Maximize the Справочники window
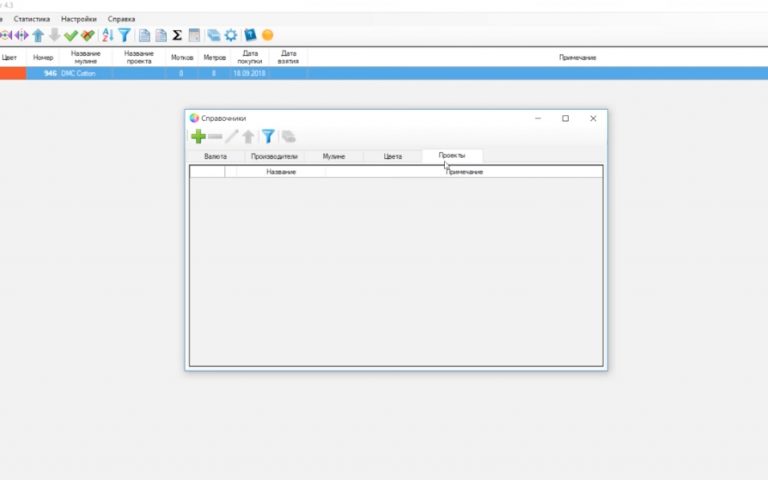768x480 pixels. point(565,118)
